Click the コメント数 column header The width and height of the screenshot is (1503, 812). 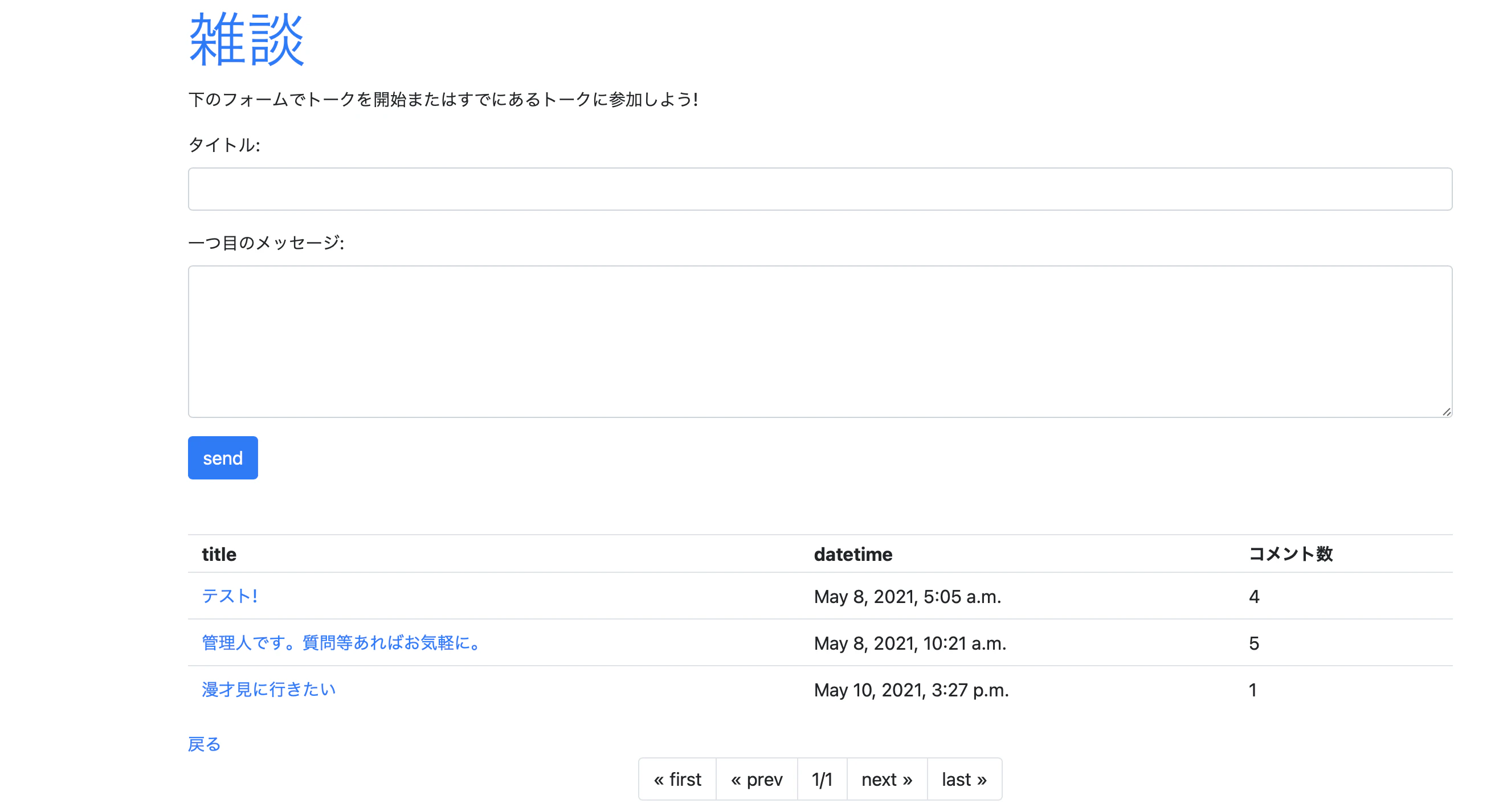(1290, 553)
